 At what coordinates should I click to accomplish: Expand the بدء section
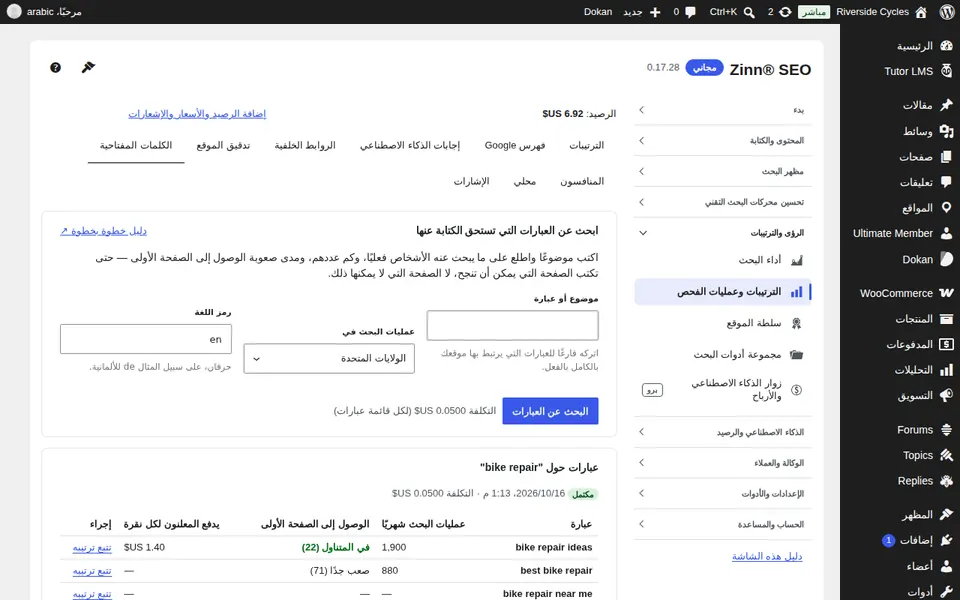pyautogui.click(x=723, y=110)
